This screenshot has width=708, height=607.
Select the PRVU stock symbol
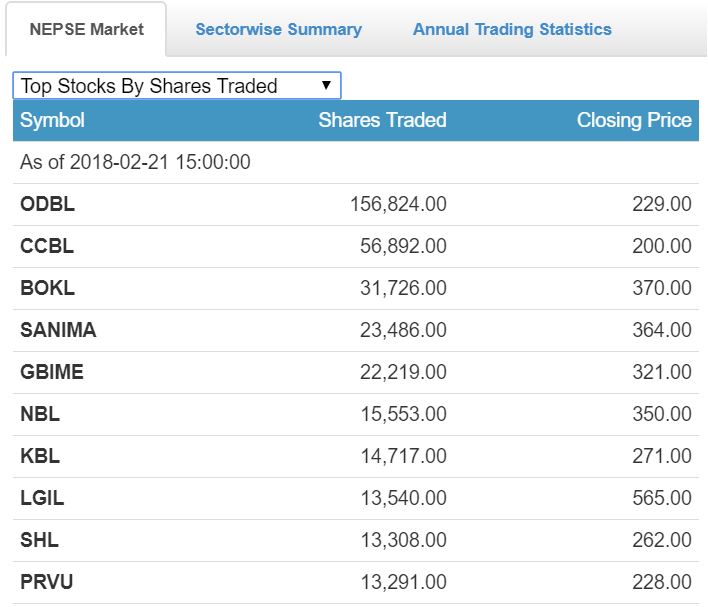coord(47,582)
